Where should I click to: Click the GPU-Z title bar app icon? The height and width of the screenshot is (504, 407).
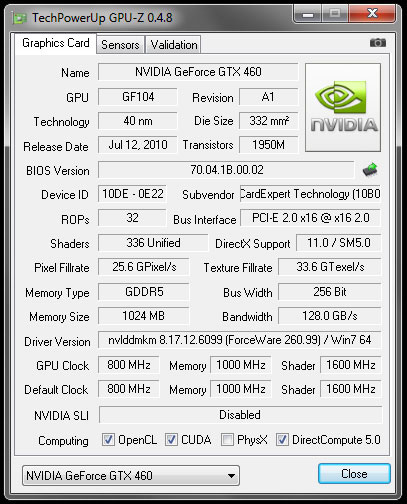pyautogui.click(x=19, y=18)
